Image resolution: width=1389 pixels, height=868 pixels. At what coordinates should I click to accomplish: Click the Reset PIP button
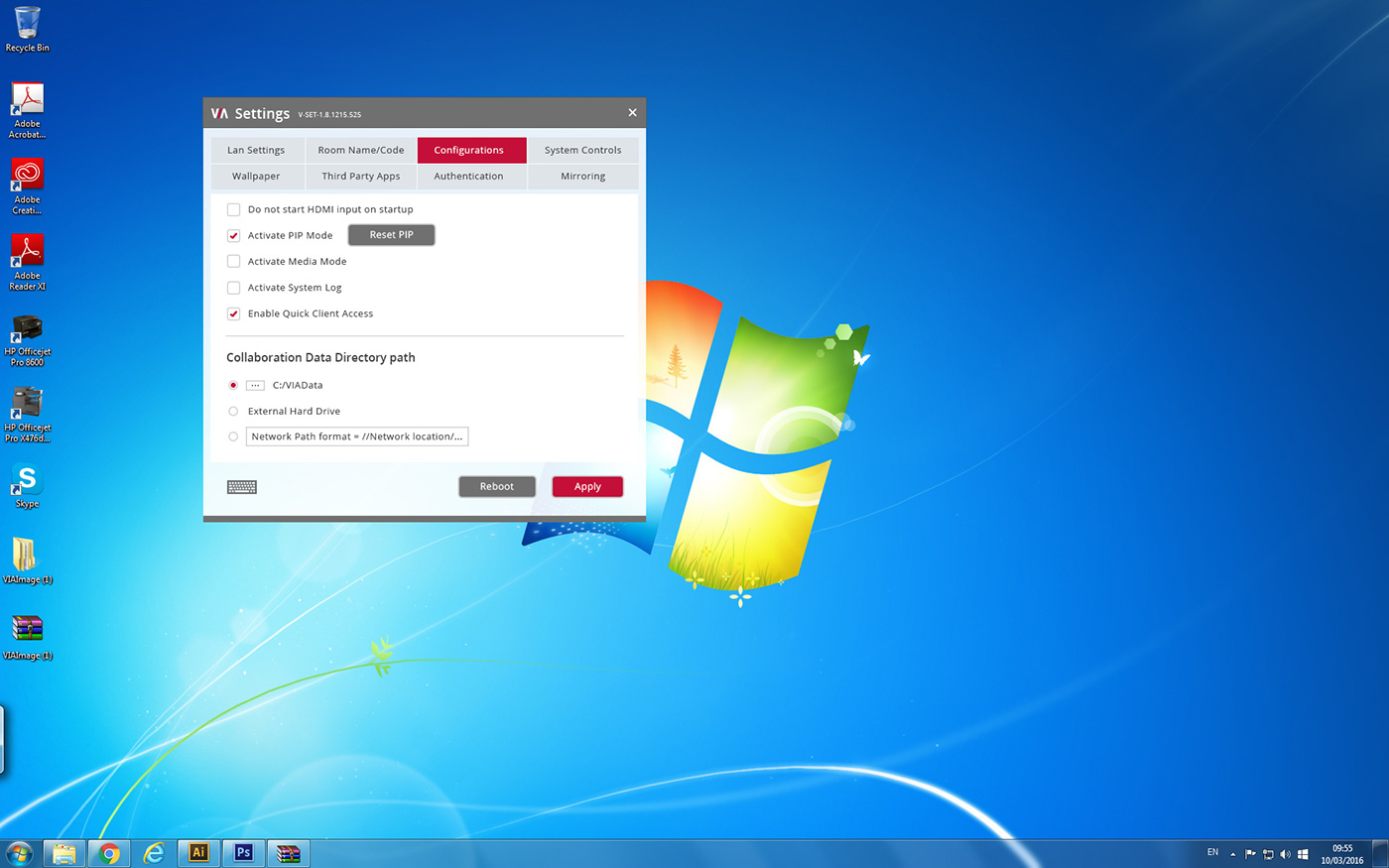392,235
